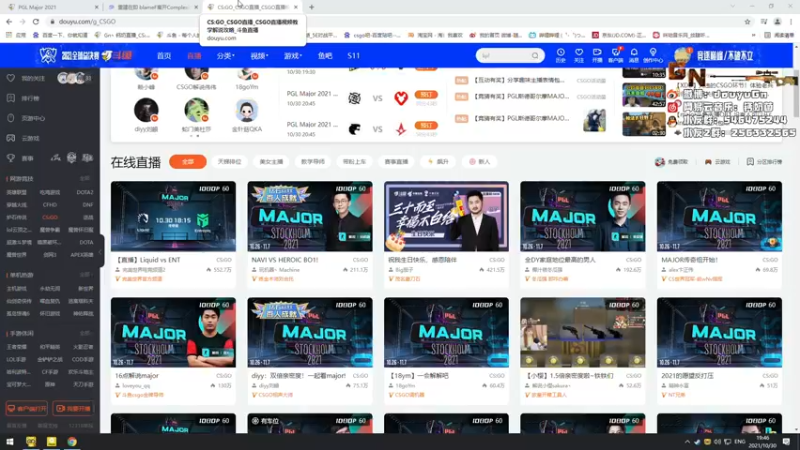This screenshot has height=450, width=800.
Task: Select 直播 in the Douyu navigation
Action: tap(194, 56)
